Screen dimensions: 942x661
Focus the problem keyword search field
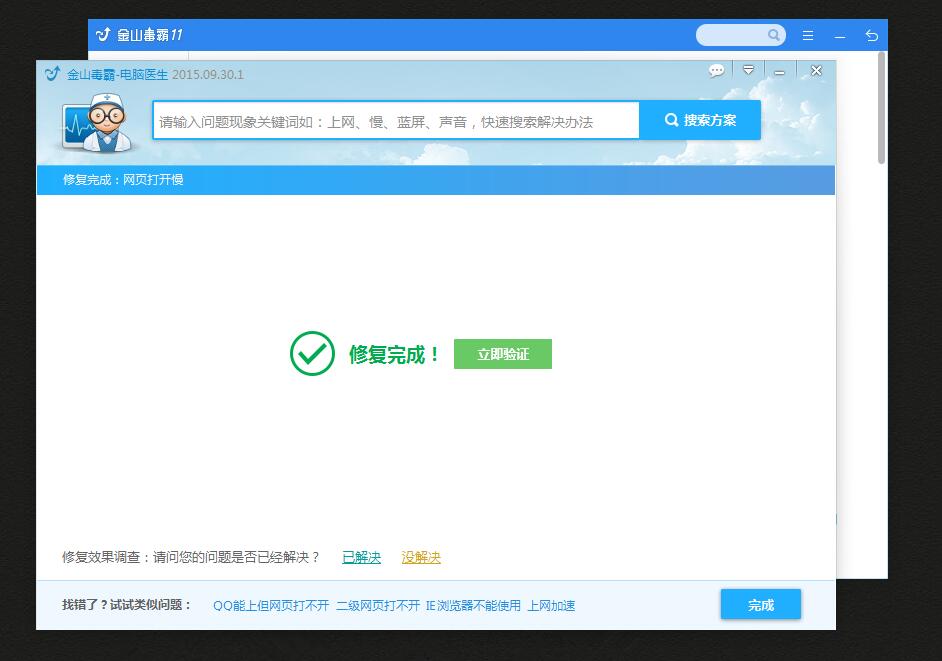pyautogui.click(x=396, y=121)
